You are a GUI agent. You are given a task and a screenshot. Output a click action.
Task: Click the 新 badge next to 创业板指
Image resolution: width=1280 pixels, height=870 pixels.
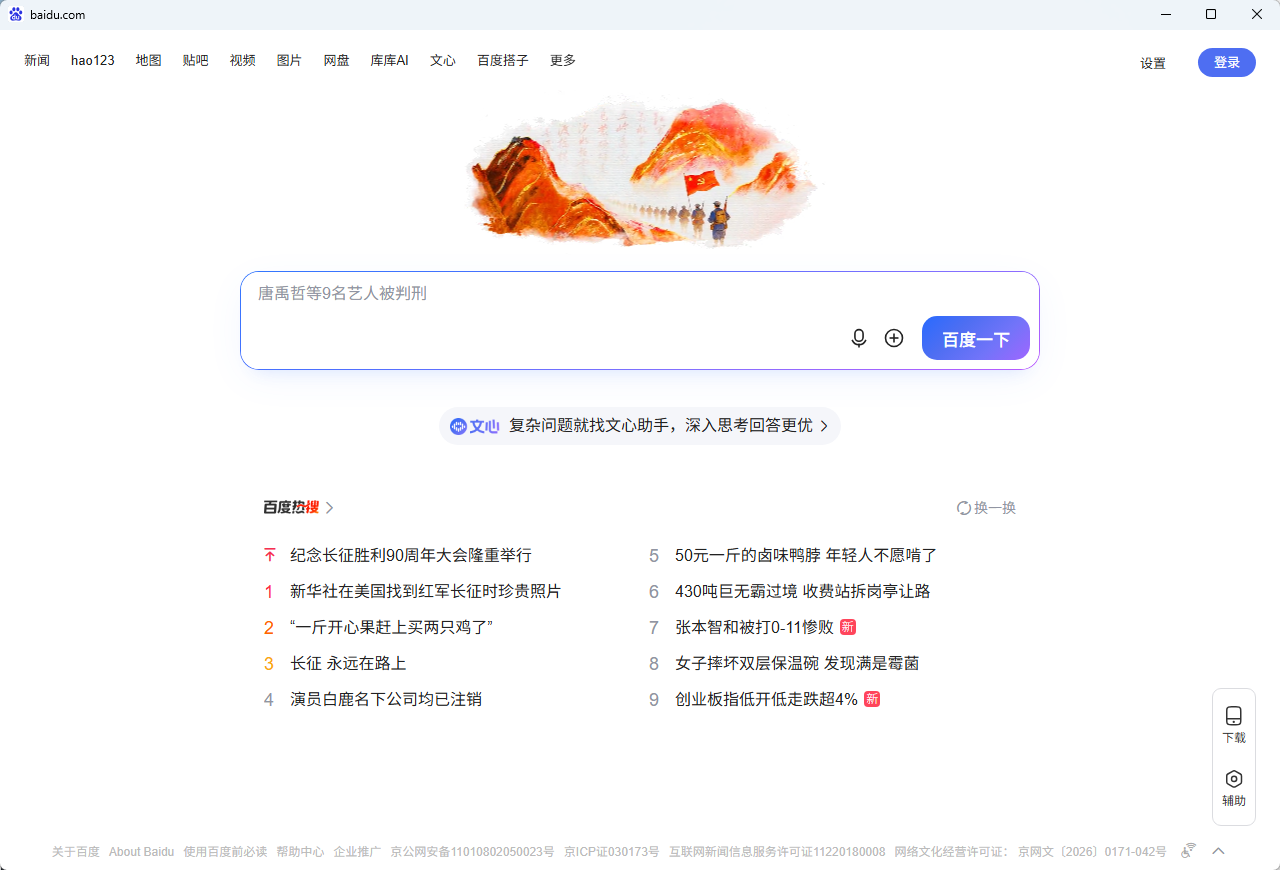click(872, 699)
